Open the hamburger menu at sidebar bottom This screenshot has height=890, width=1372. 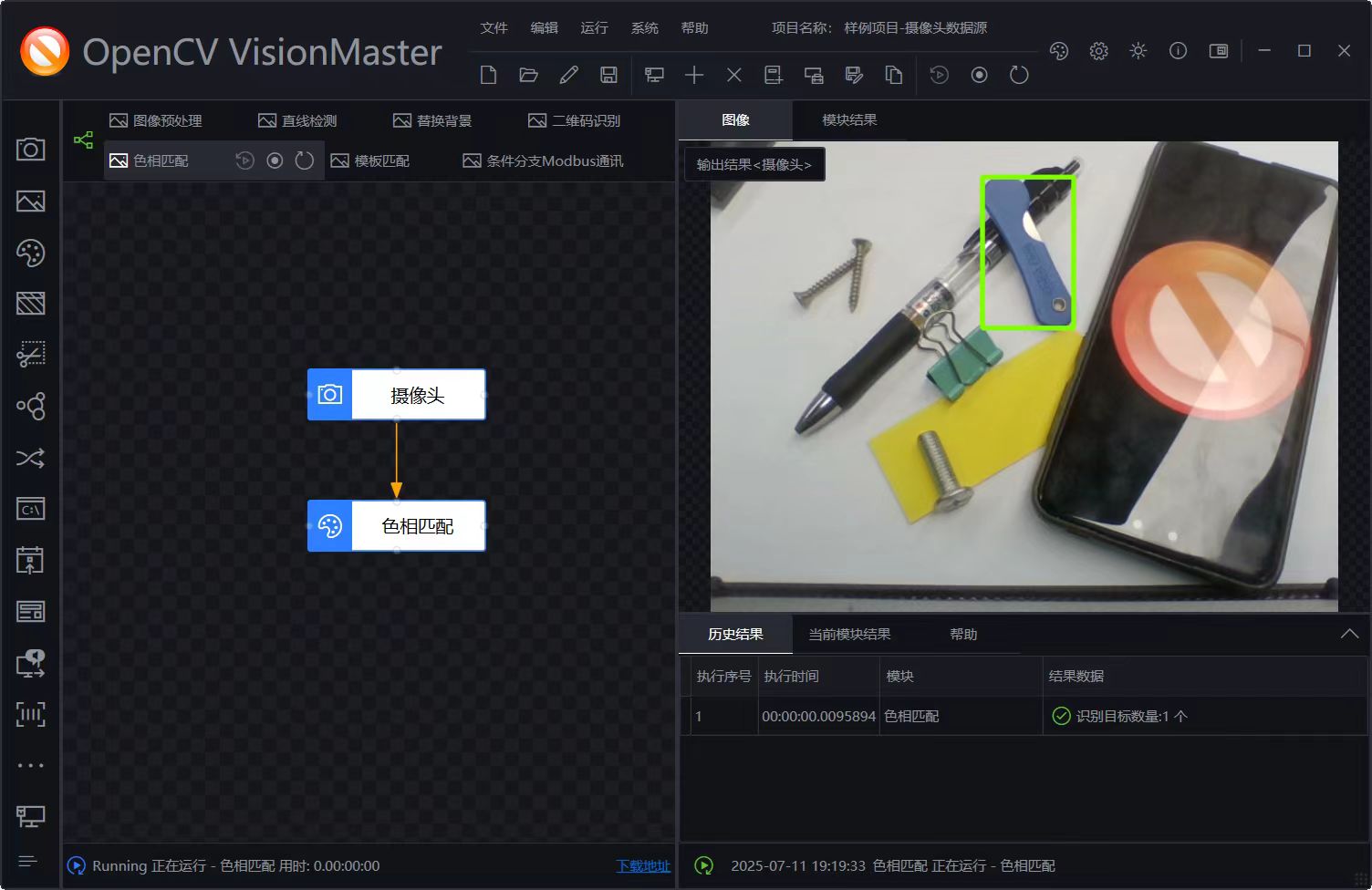click(28, 860)
